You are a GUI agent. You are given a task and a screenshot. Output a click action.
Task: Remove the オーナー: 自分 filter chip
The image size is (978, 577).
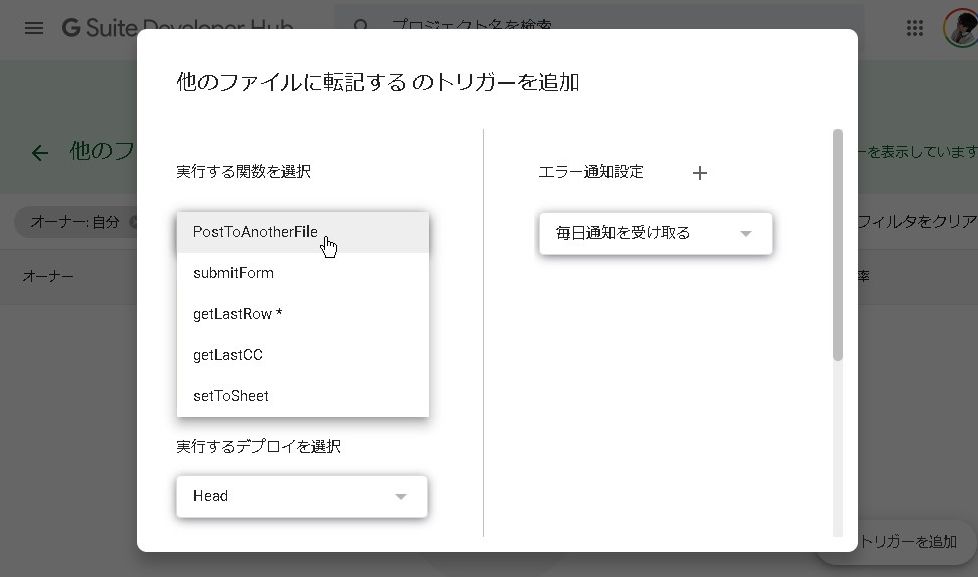pyautogui.click(x=132, y=222)
